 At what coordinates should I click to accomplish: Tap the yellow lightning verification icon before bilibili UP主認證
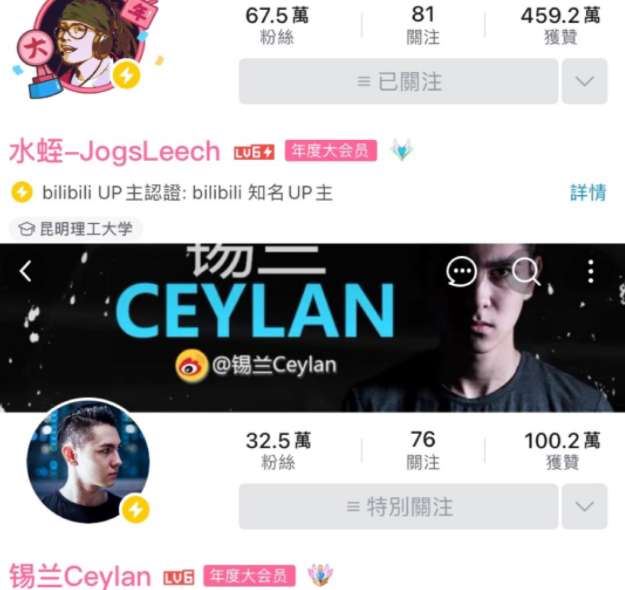point(22,192)
